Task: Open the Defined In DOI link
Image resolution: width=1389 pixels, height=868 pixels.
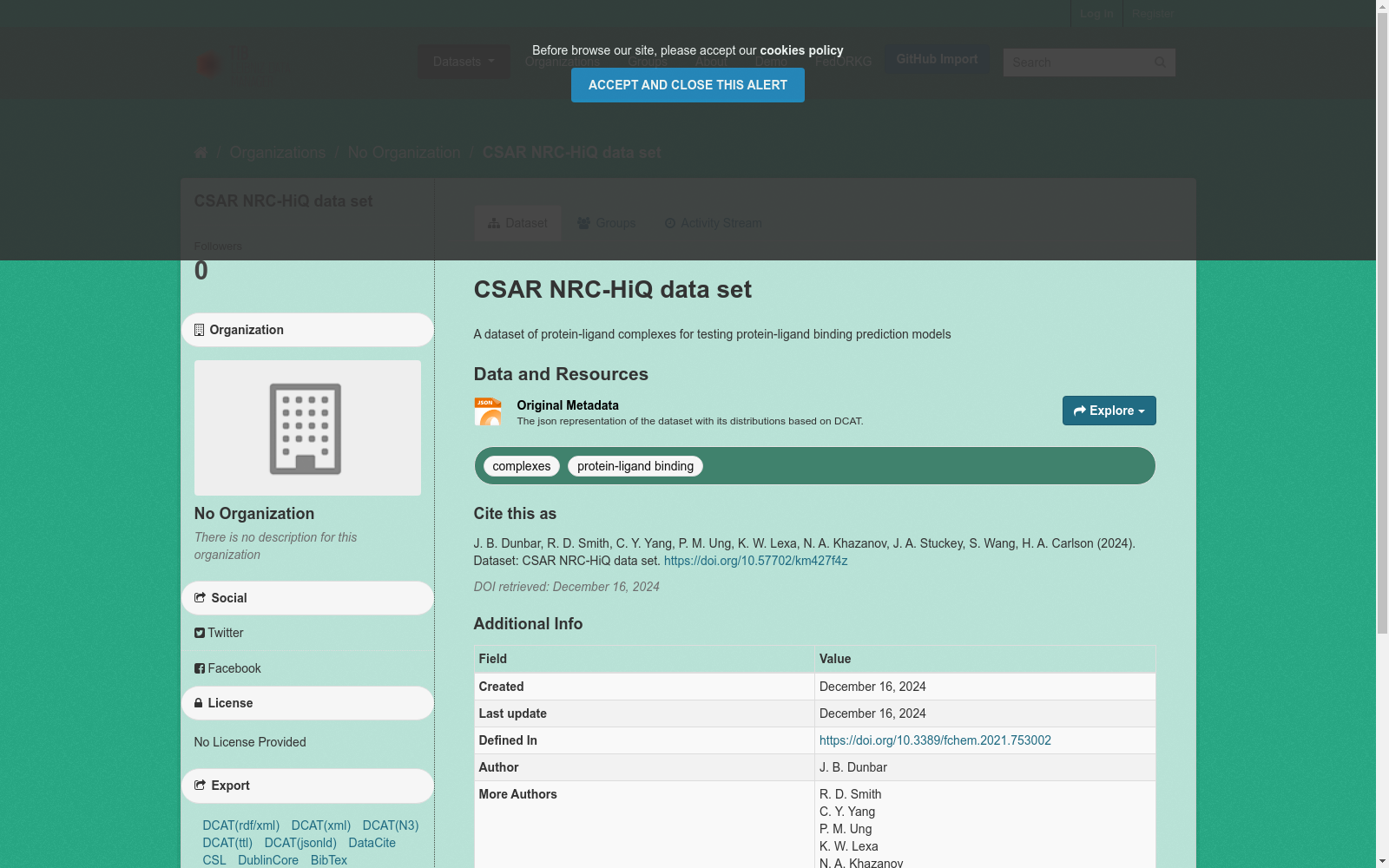Action: click(935, 740)
